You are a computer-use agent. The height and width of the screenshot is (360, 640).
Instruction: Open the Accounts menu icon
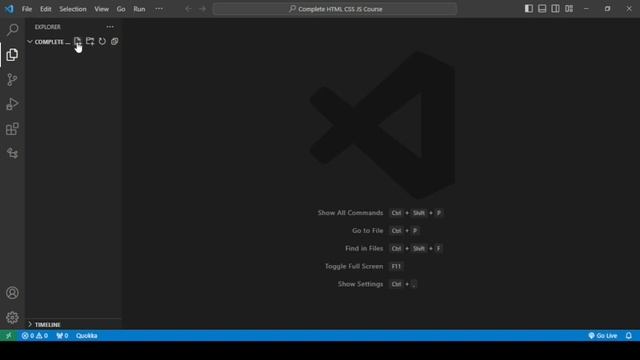pyautogui.click(x=12, y=293)
